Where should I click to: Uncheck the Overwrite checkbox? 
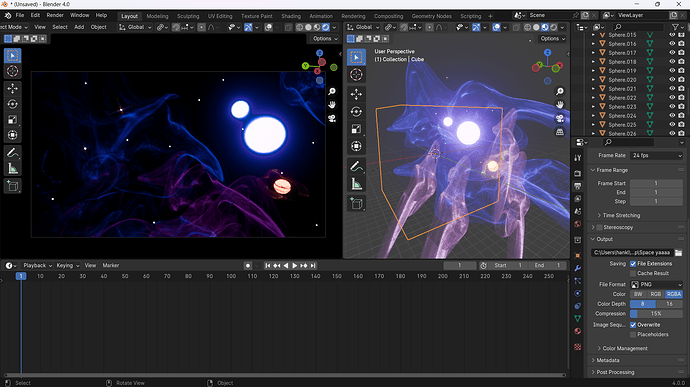tap(633, 325)
